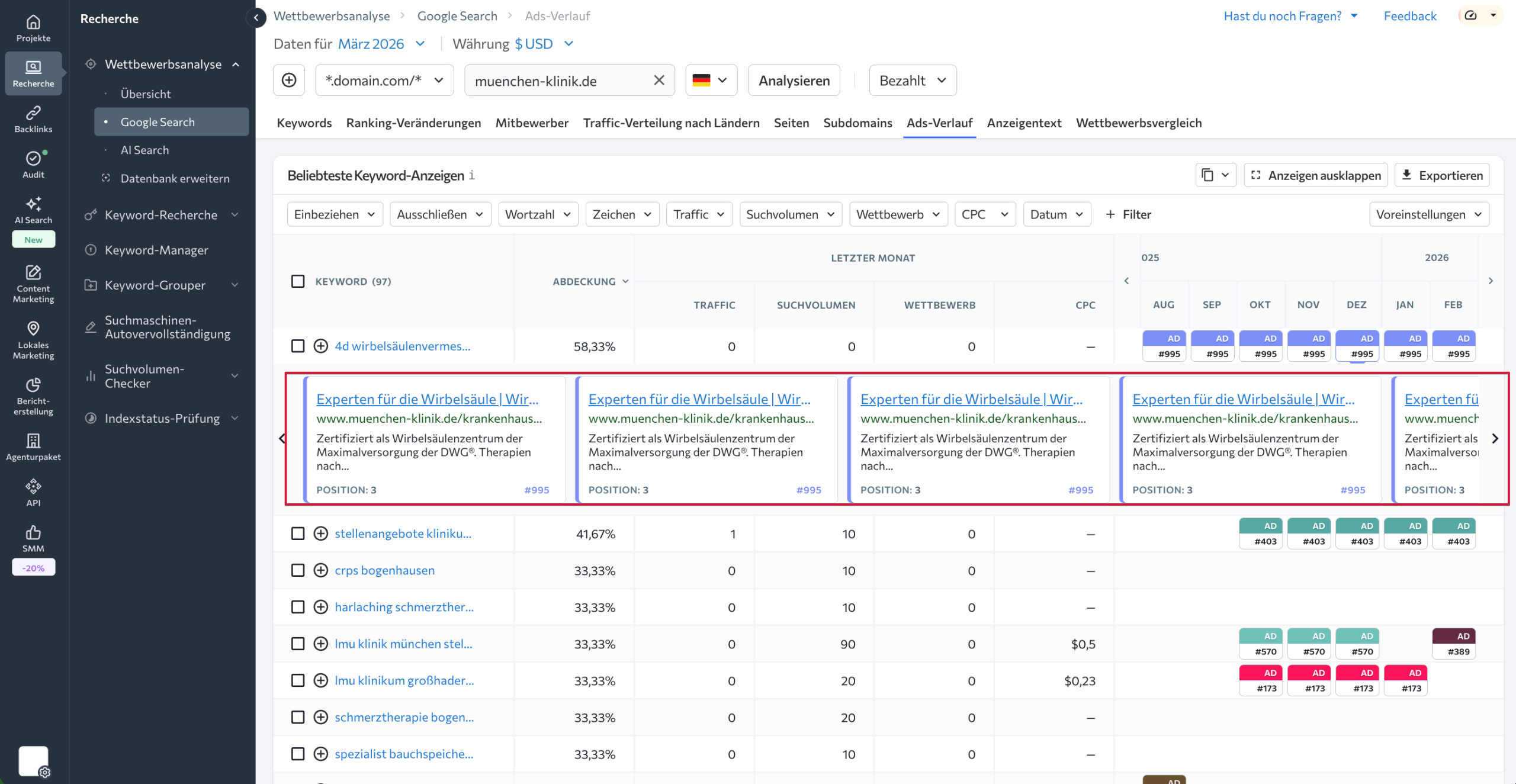Expand the Wortzahl filter dropdown
Viewport: 1516px width, 784px height.
pyautogui.click(x=537, y=214)
